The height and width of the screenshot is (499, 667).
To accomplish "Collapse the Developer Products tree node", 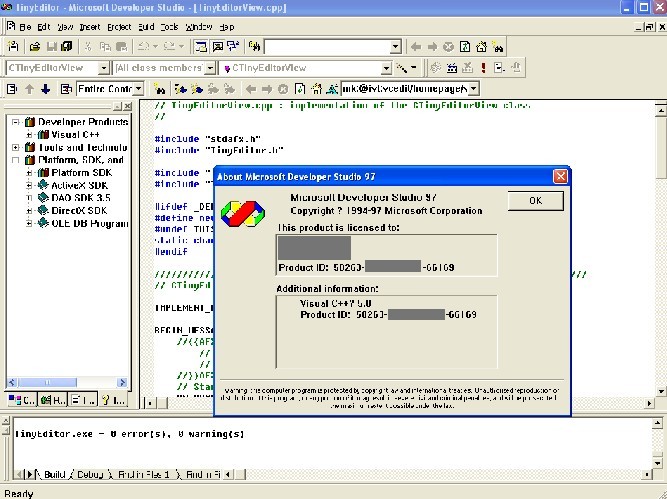I will pyautogui.click(x=16, y=122).
